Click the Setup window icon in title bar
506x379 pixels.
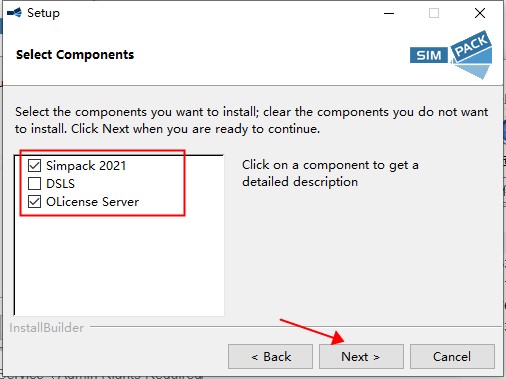click(x=14, y=13)
